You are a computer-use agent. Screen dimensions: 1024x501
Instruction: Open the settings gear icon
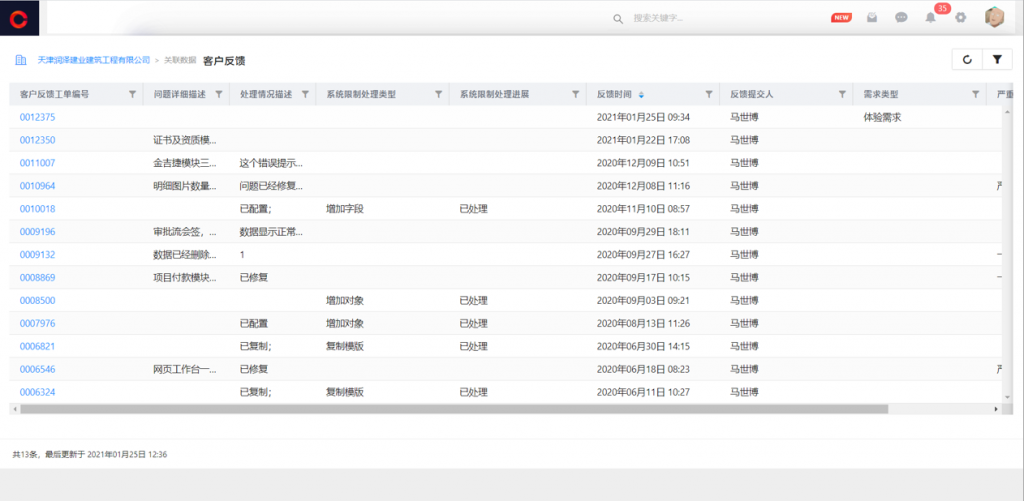click(961, 17)
